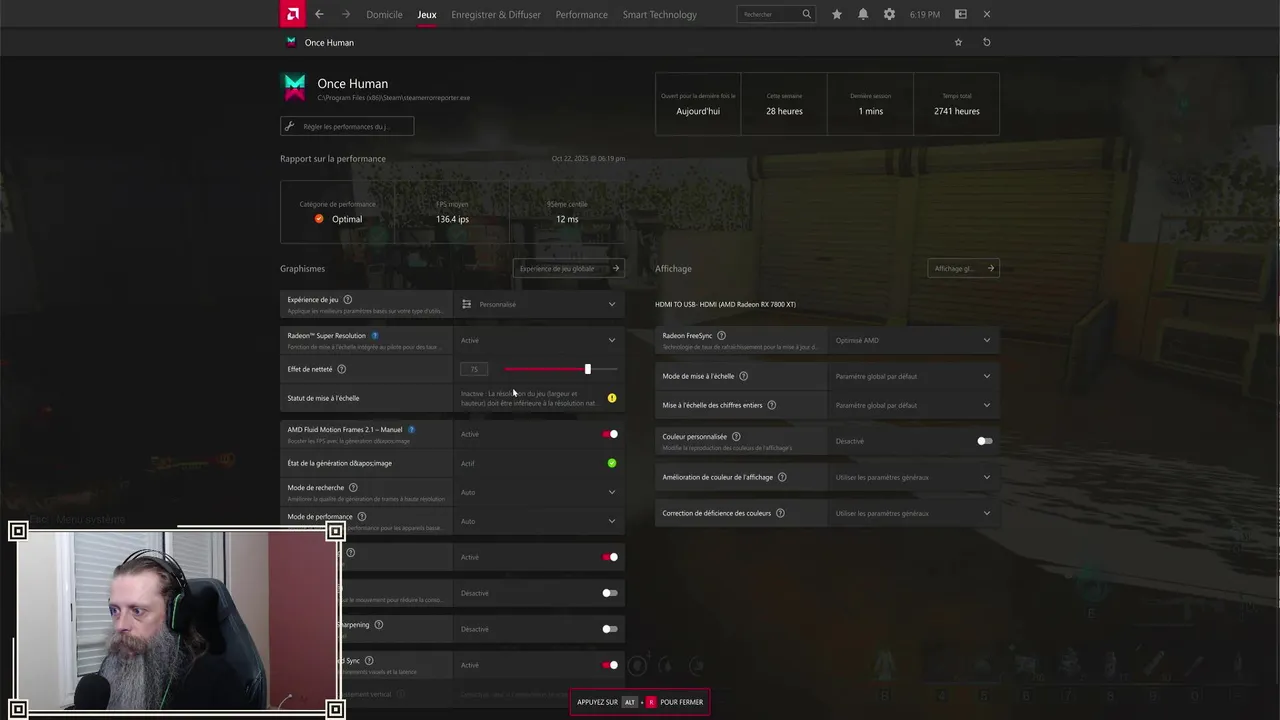Favorite Once Human with star outline icon
The image size is (1280, 720).
pos(958,42)
